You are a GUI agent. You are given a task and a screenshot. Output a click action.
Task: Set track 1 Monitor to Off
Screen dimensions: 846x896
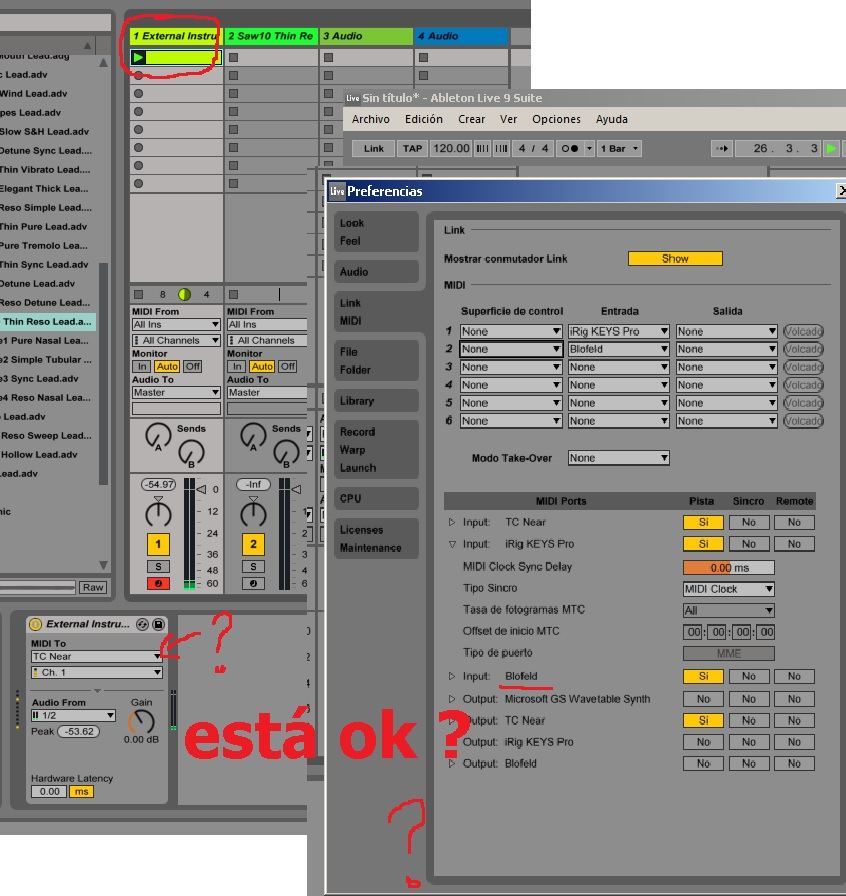(193, 366)
